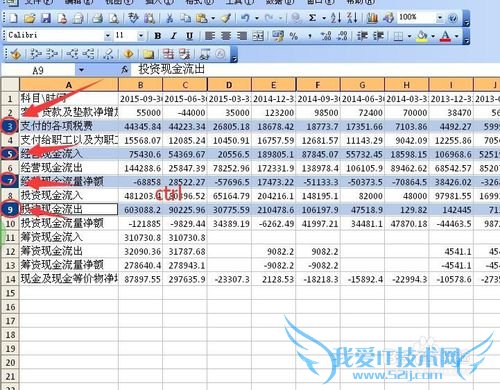This screenshot has width=500, height=390.
Task: Run the spelling check
Action: pos(133,18)
